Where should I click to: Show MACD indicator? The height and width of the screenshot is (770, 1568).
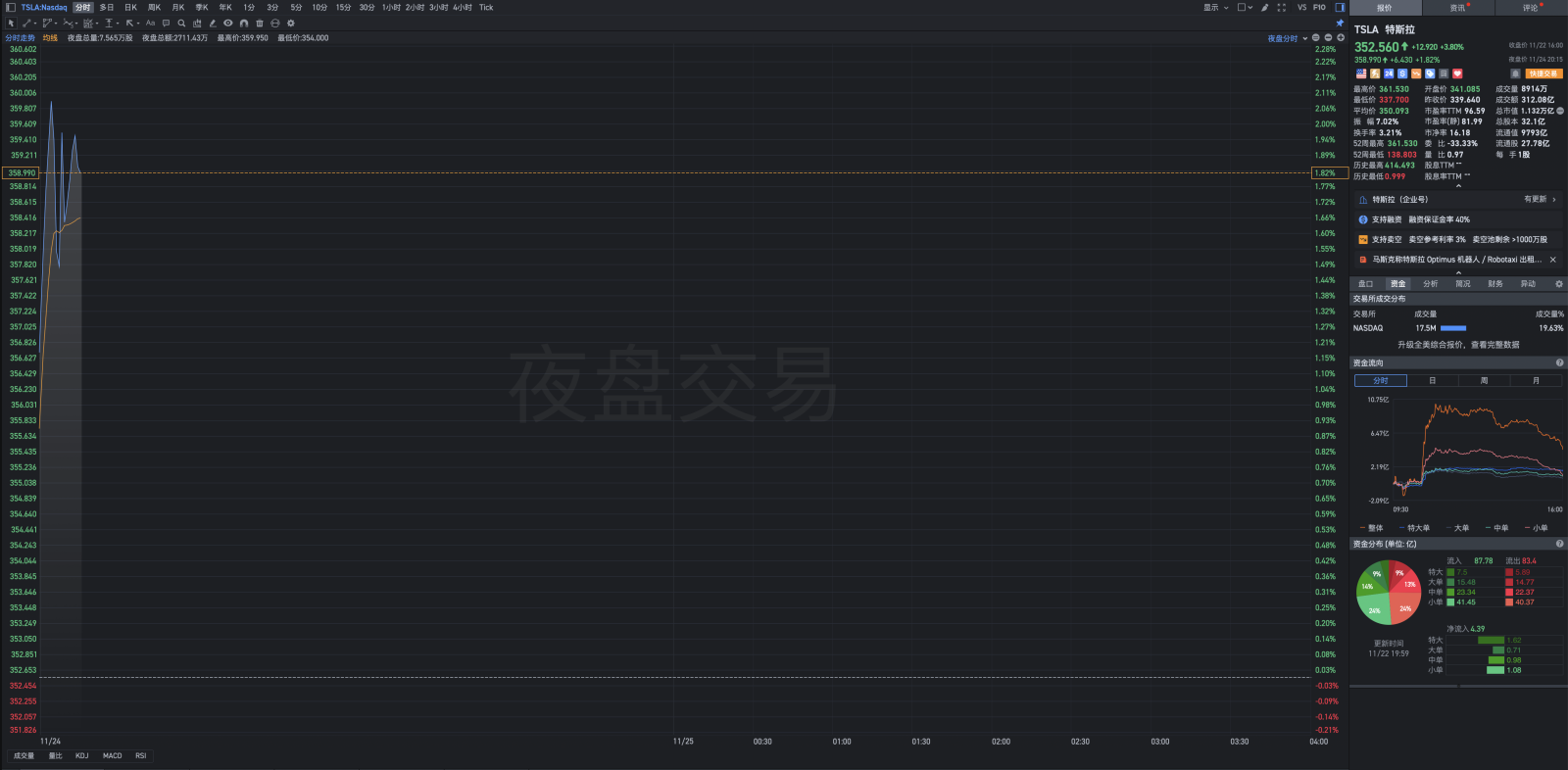tap(113, 755)
